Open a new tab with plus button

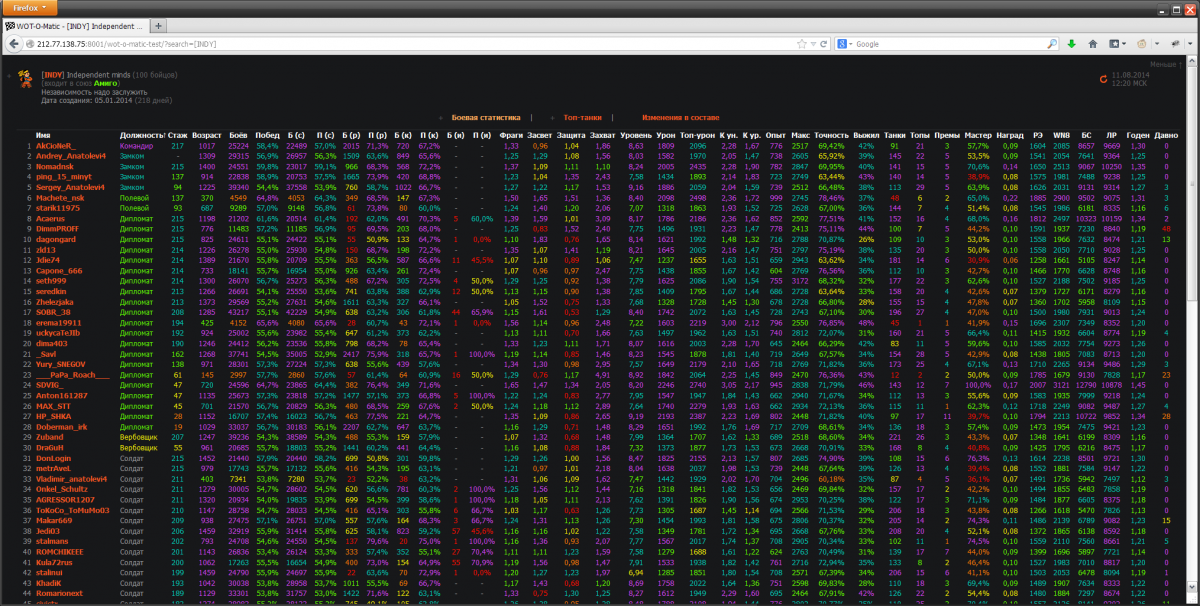(x=161, y=24)
